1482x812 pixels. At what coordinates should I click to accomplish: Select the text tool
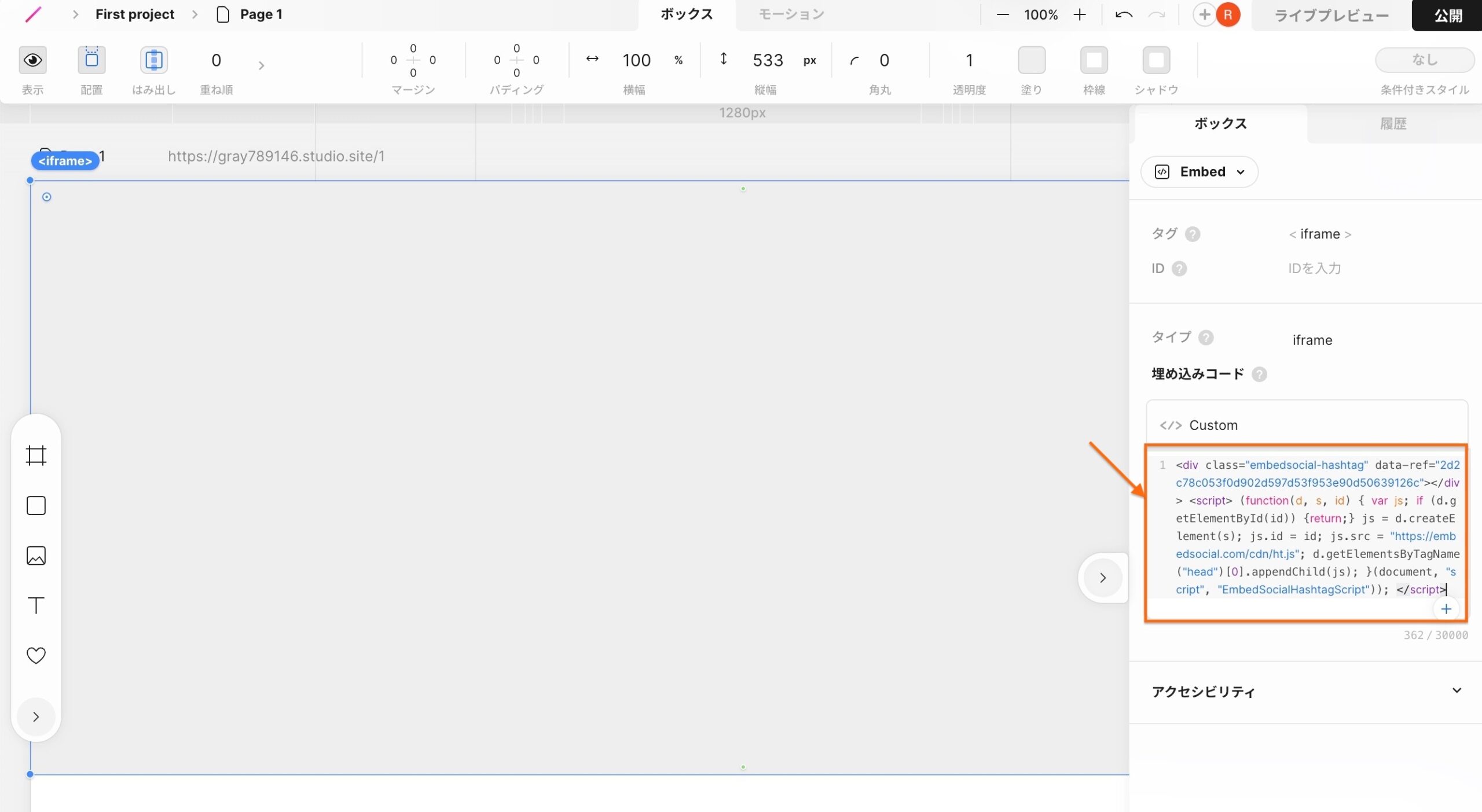click(x=36, y=605)
